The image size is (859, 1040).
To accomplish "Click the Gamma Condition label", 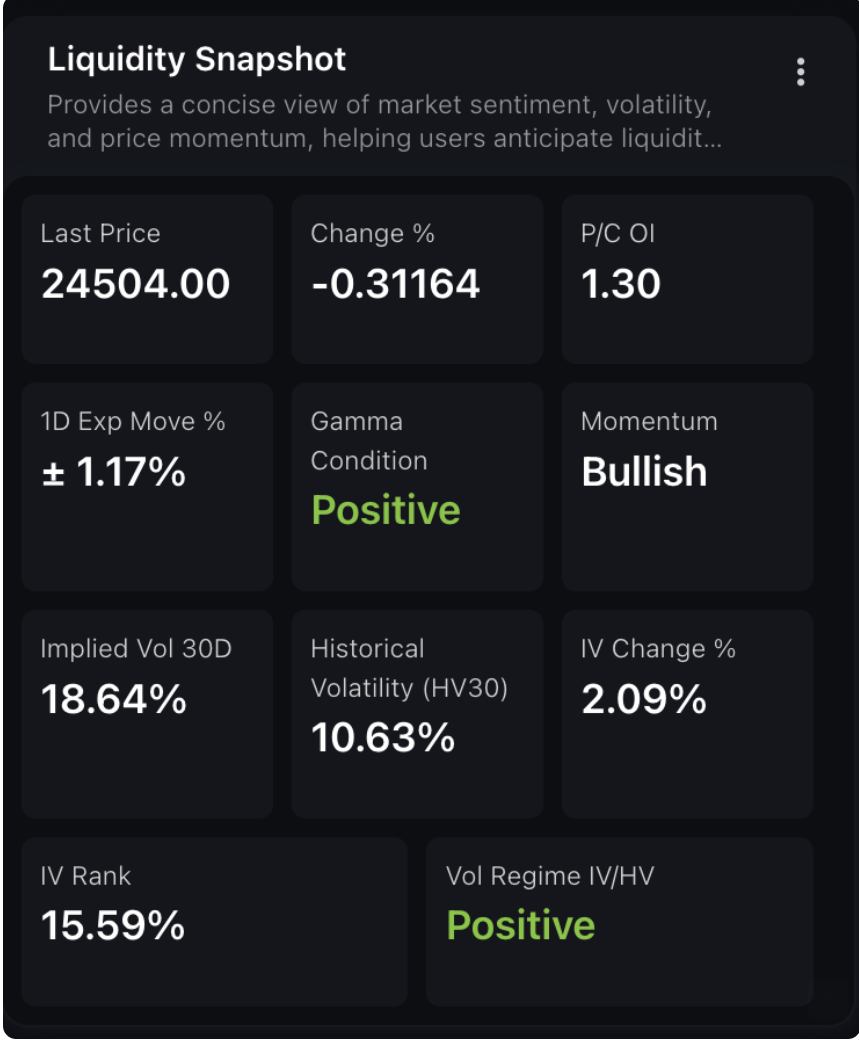I will click(x=368, y=441).
